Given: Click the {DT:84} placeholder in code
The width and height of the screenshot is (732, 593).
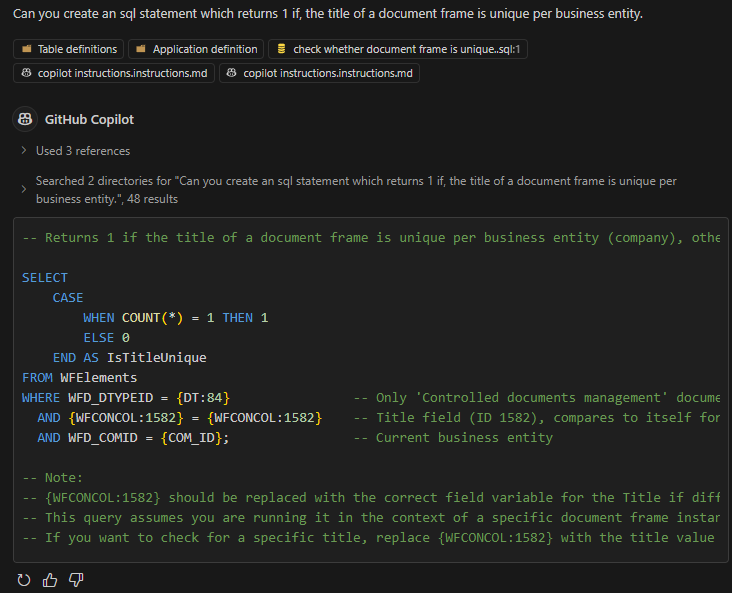Looking at the screenshot, I should pyautogui.click(x=203, y=398).
